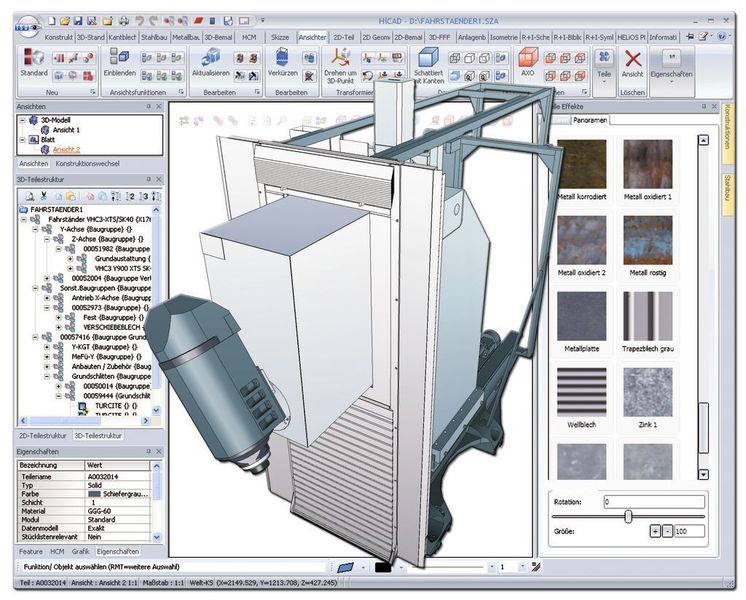This screenshot has height=600, width=746.
Task: Open the Isometrie ribbon tab
Action: pos(503,37)
